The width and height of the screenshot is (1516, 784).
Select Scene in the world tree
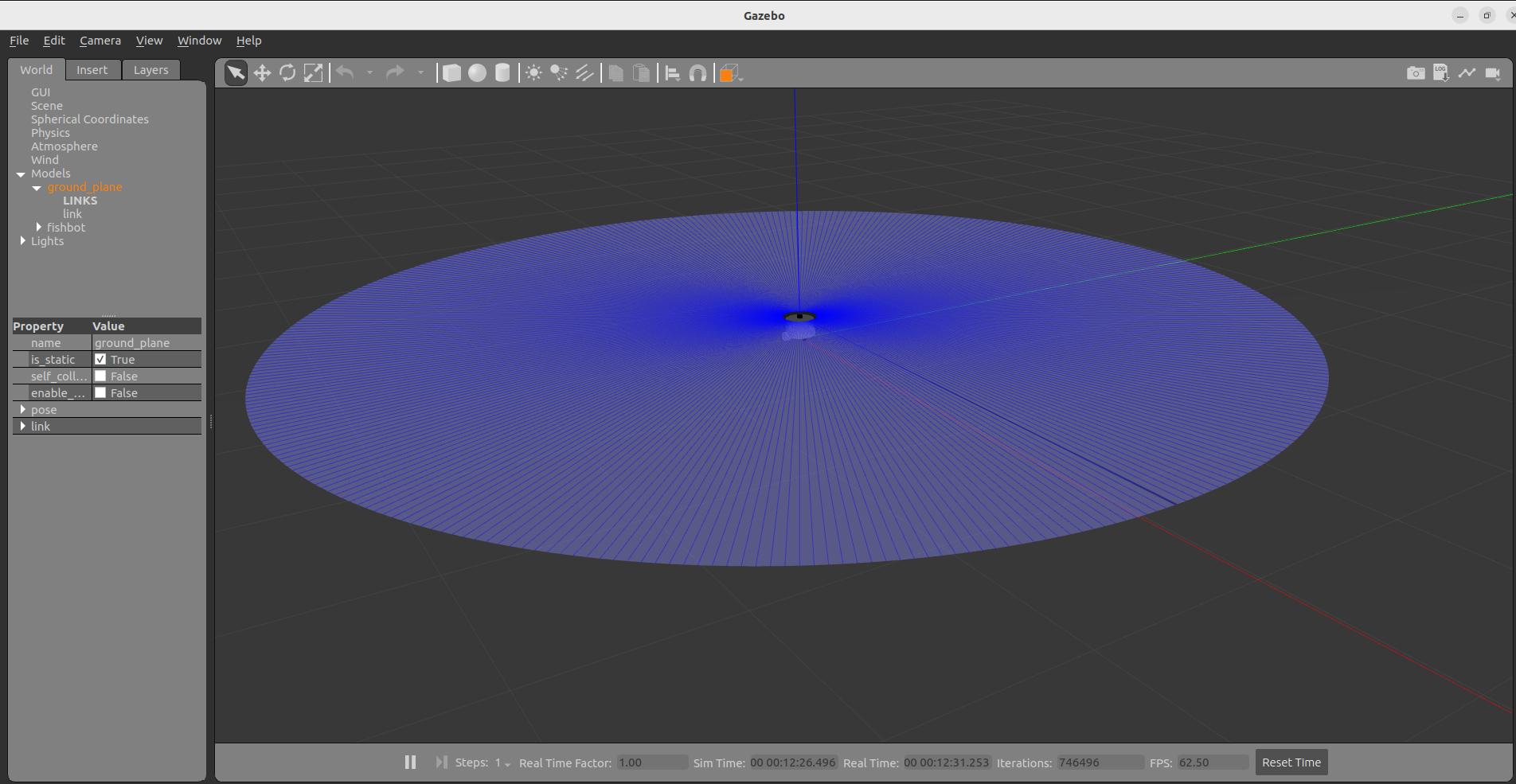(x=47, y=106)
